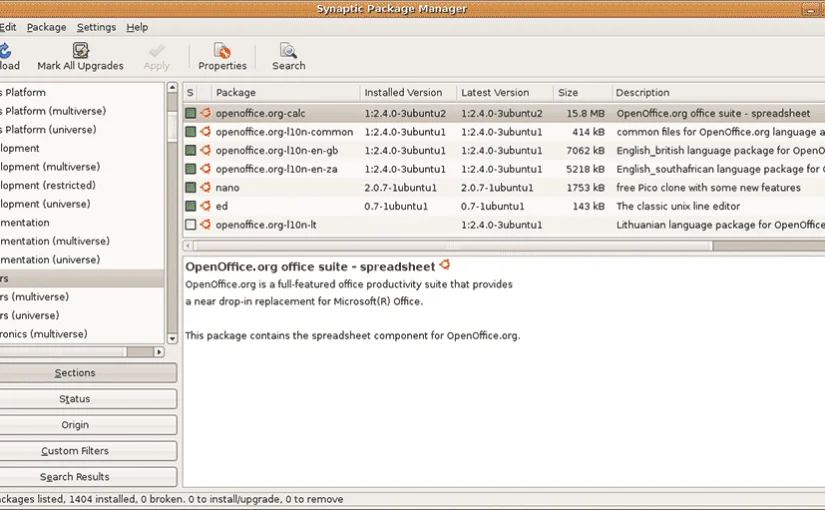Click Ubuntu support icon beside openoffice.org-l10n-en-za
Viewport: 825px width, 510px height.
(205, 168)
